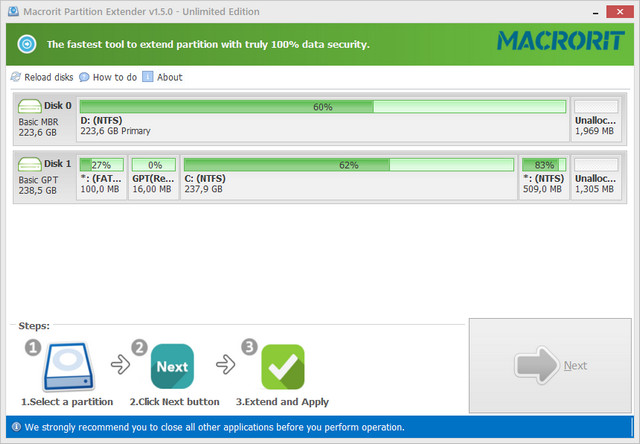Viewport: 640px width, 444px height.
Task: Click the Macrorit brand logo
Action: point(560,43)
